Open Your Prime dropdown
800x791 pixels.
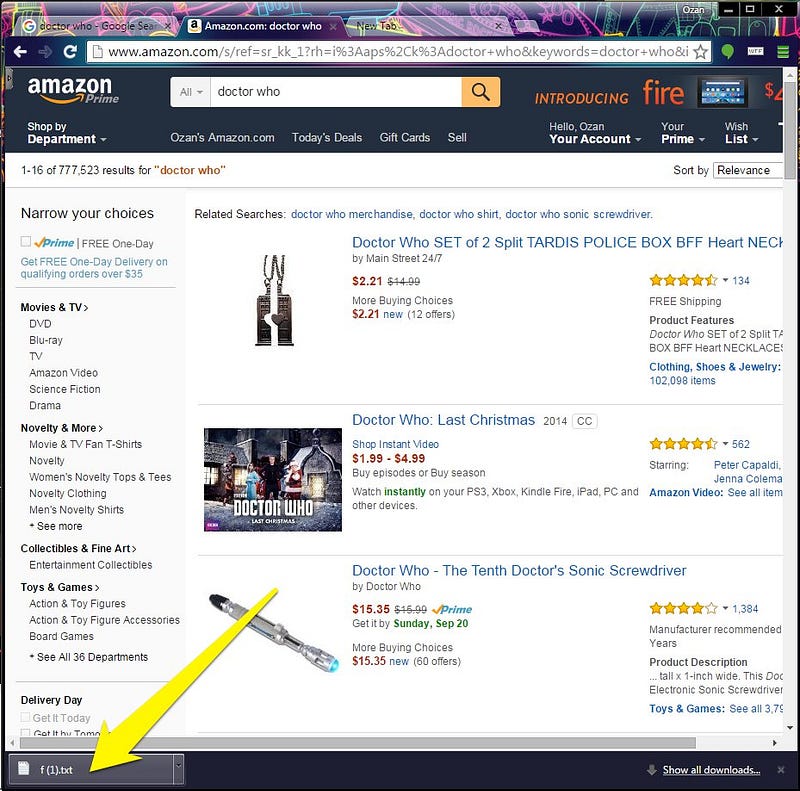pos(683,133)
